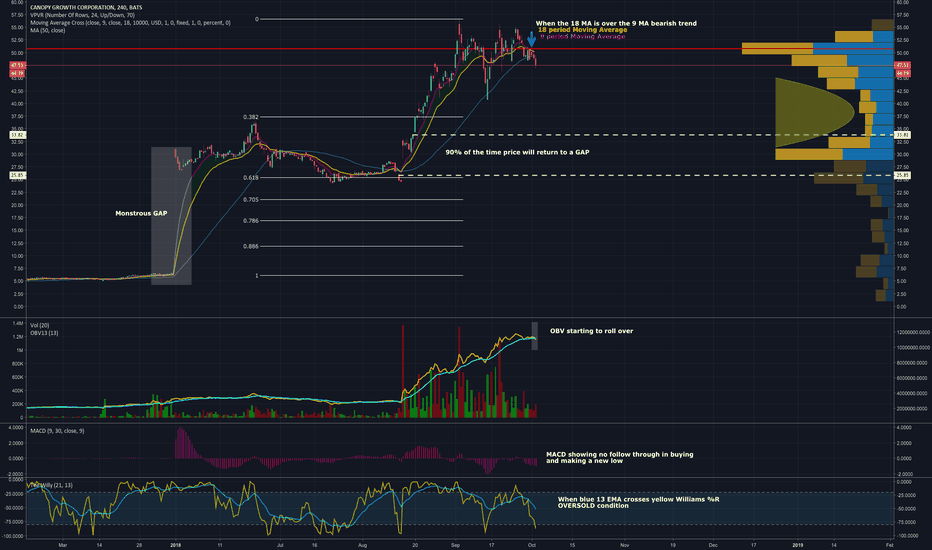Click the 'MACD showing no follow through' note
932x550 pixels.
pos(619,457)
